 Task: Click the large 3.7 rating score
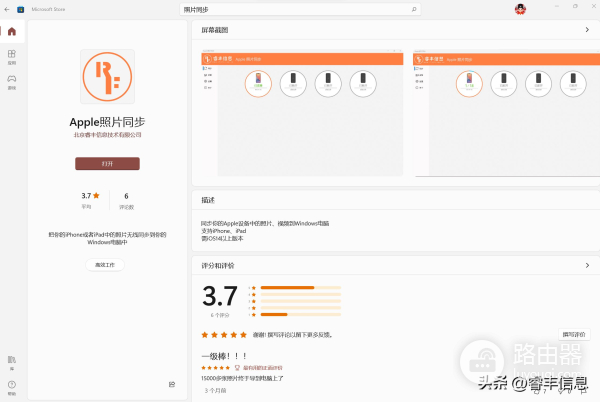click(x=220, y=296)
